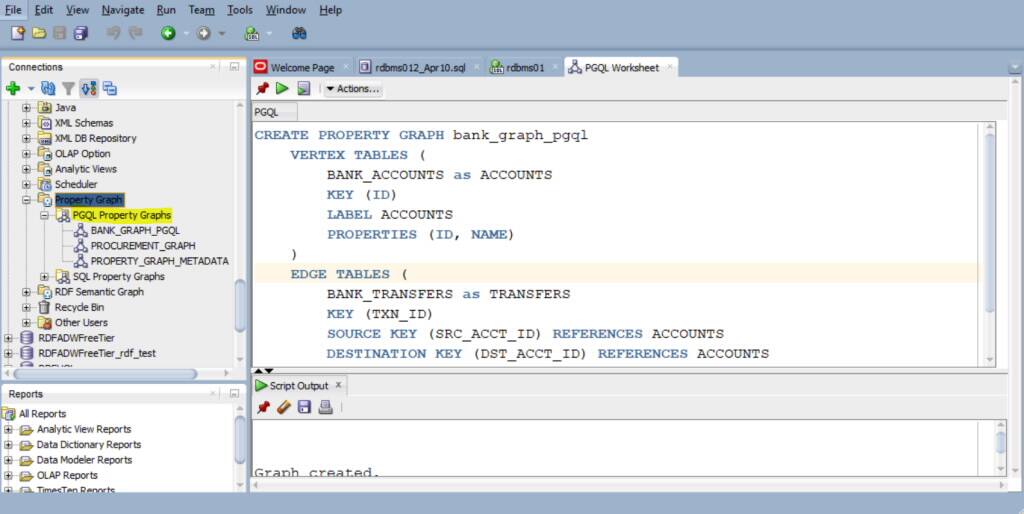Pin the PGQL Worksheet using red pin
Viewport: 1024px width, 514px height.
point(263,88)
